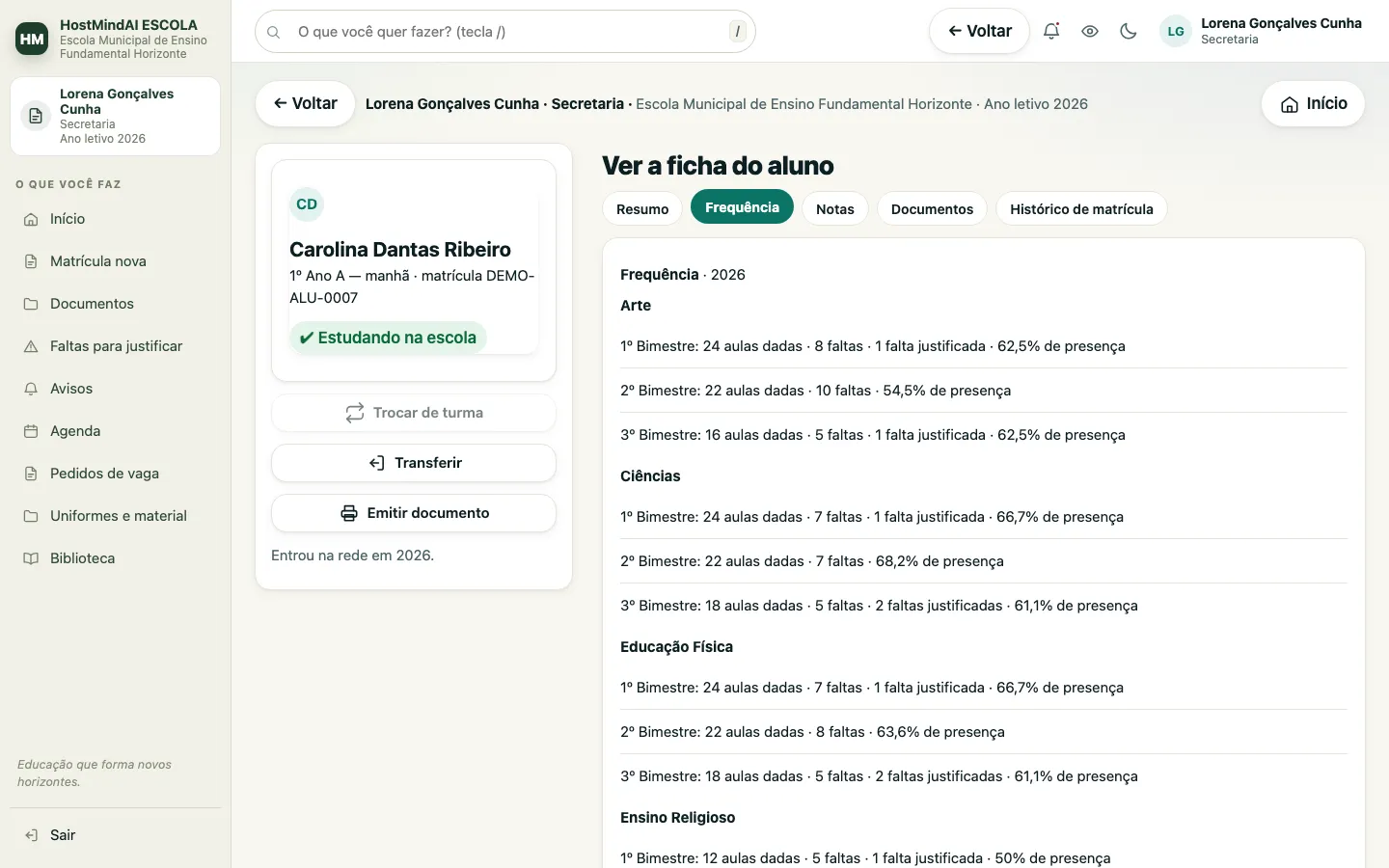
Task: Click the Biblioteca book icon
Action: 31,558
